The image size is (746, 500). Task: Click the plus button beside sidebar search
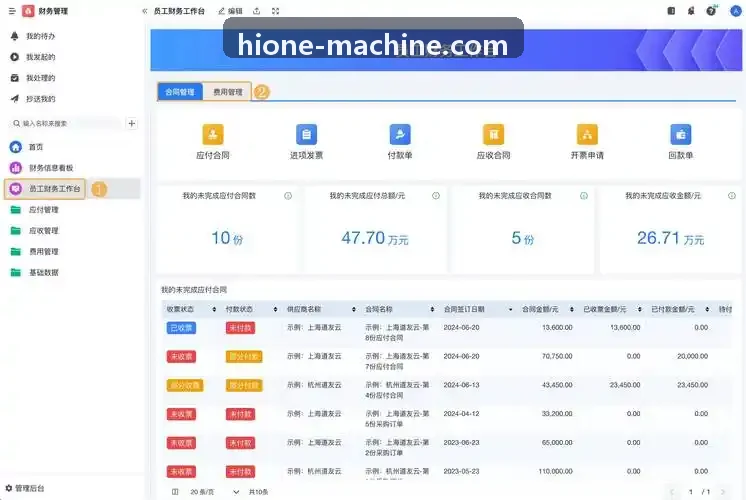pyautogui.click(x=132, y=124)
